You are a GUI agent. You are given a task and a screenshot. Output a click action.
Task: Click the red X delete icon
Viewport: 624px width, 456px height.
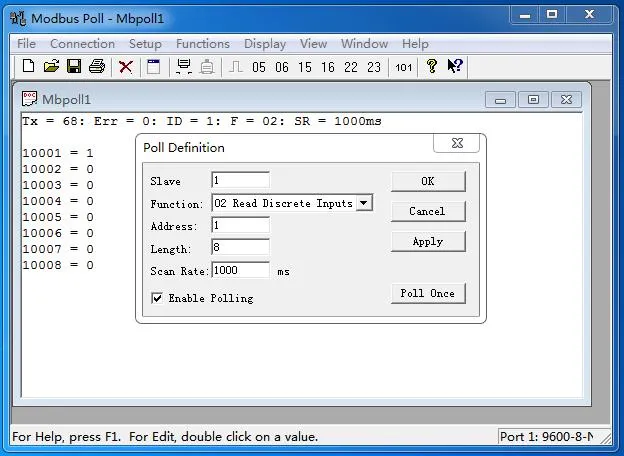point(126,67)
